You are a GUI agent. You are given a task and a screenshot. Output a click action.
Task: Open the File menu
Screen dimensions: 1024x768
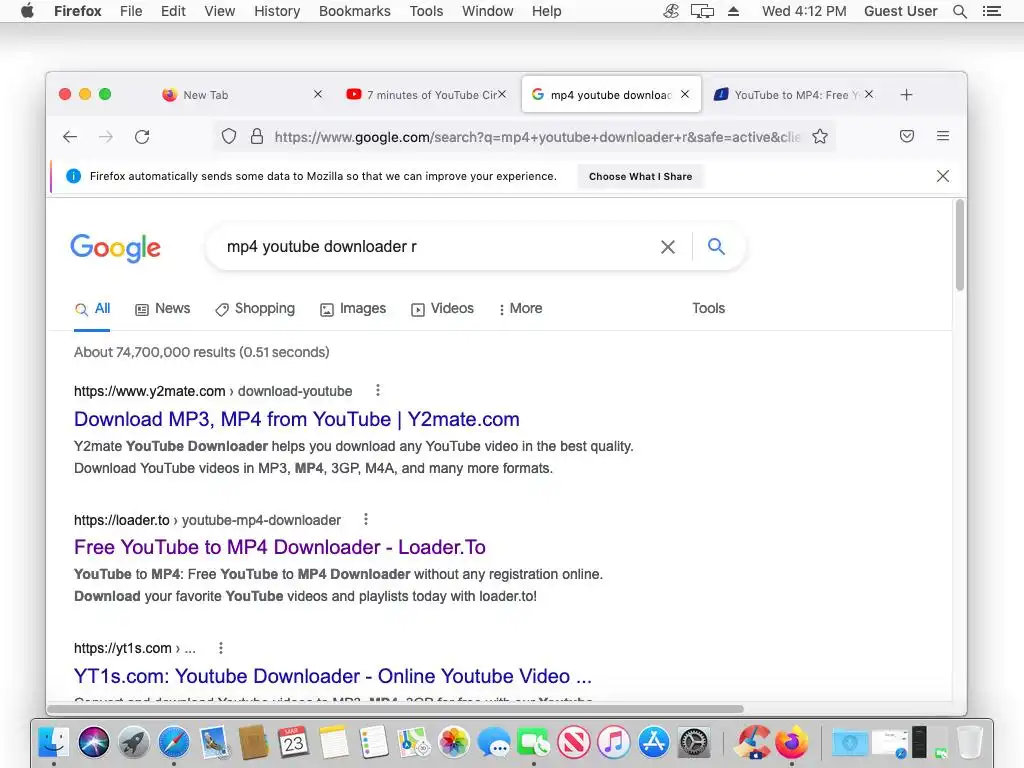(131, 11)
